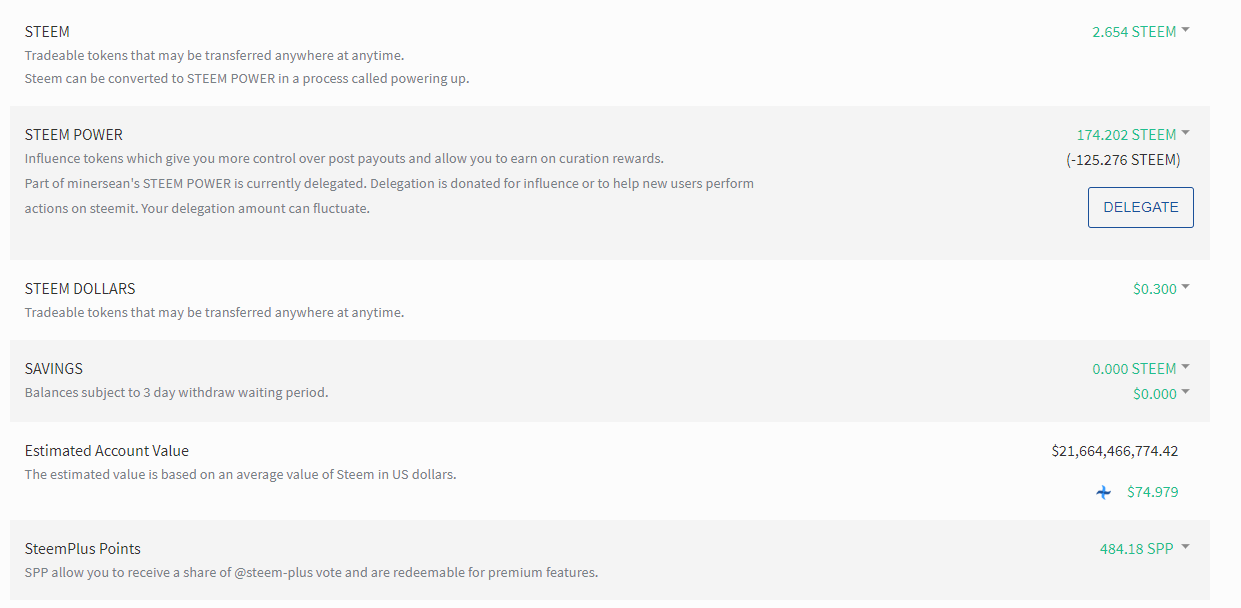Viewport: 1241px width, 608px height.
Task: Click the minersean's delegation notice text
Action: coord(389,184)
